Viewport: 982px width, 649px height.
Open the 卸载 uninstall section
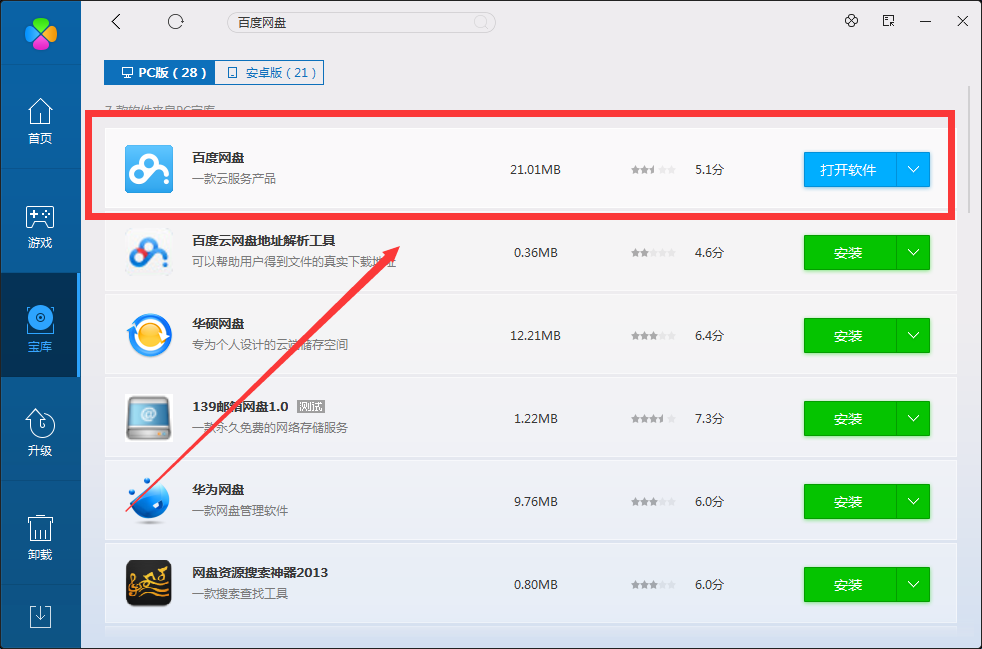click(x=40, y=537)
